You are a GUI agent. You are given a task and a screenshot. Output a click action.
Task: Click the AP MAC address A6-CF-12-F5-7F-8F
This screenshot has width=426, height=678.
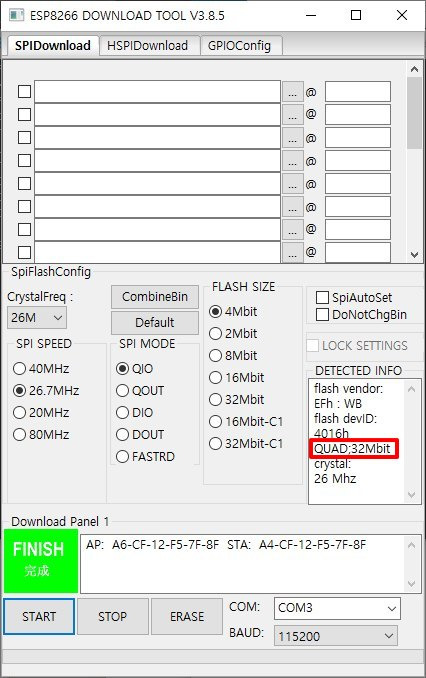165,544
